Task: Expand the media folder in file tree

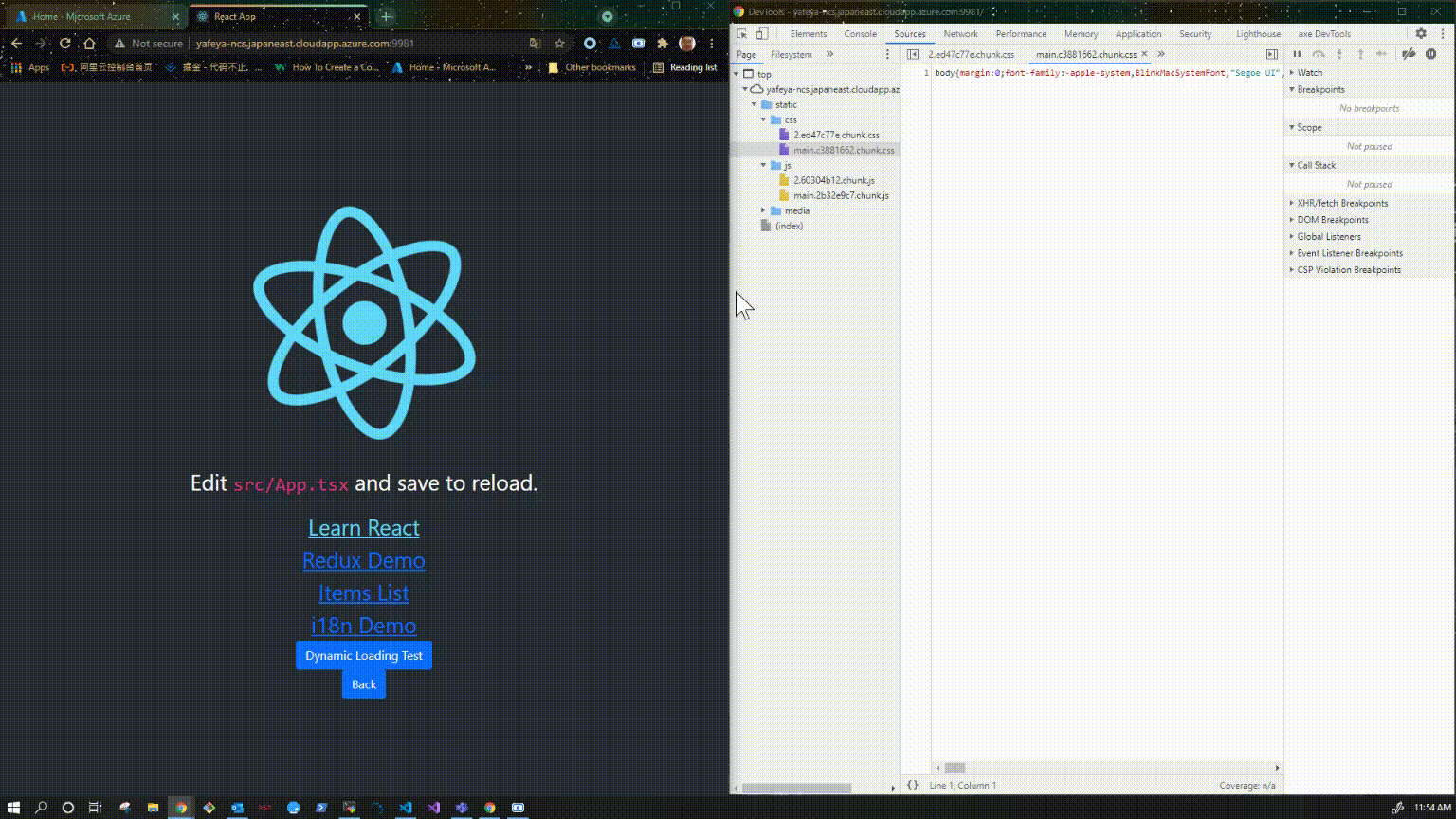Action: (x=763, y=210)
